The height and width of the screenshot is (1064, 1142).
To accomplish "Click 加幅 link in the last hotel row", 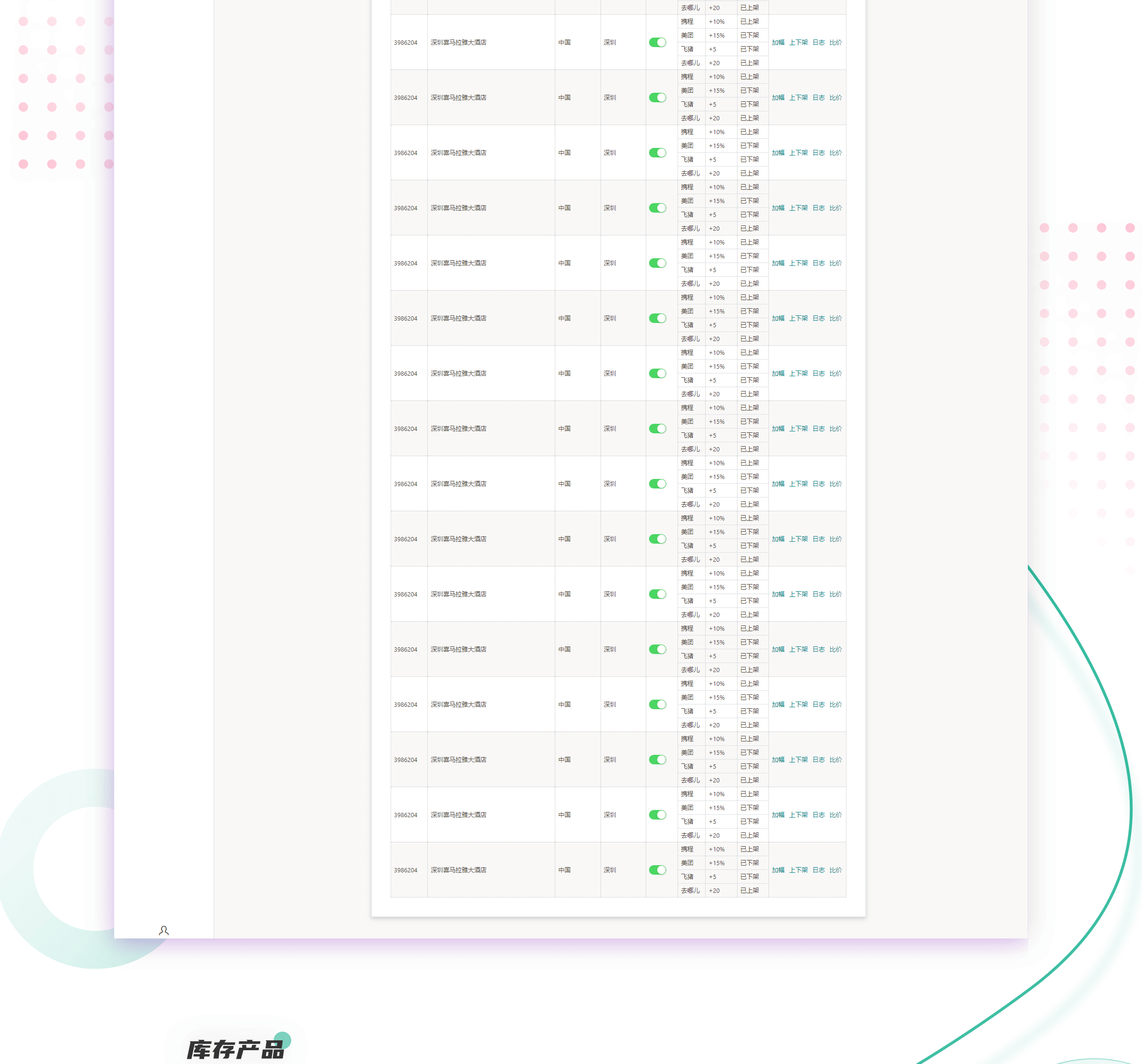I will pos(778,869).
